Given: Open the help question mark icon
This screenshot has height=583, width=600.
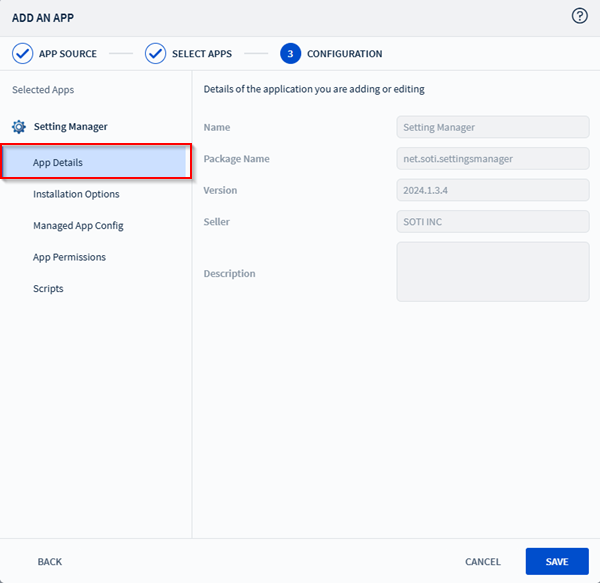Looking at the screenshot, I should point(579,16).
